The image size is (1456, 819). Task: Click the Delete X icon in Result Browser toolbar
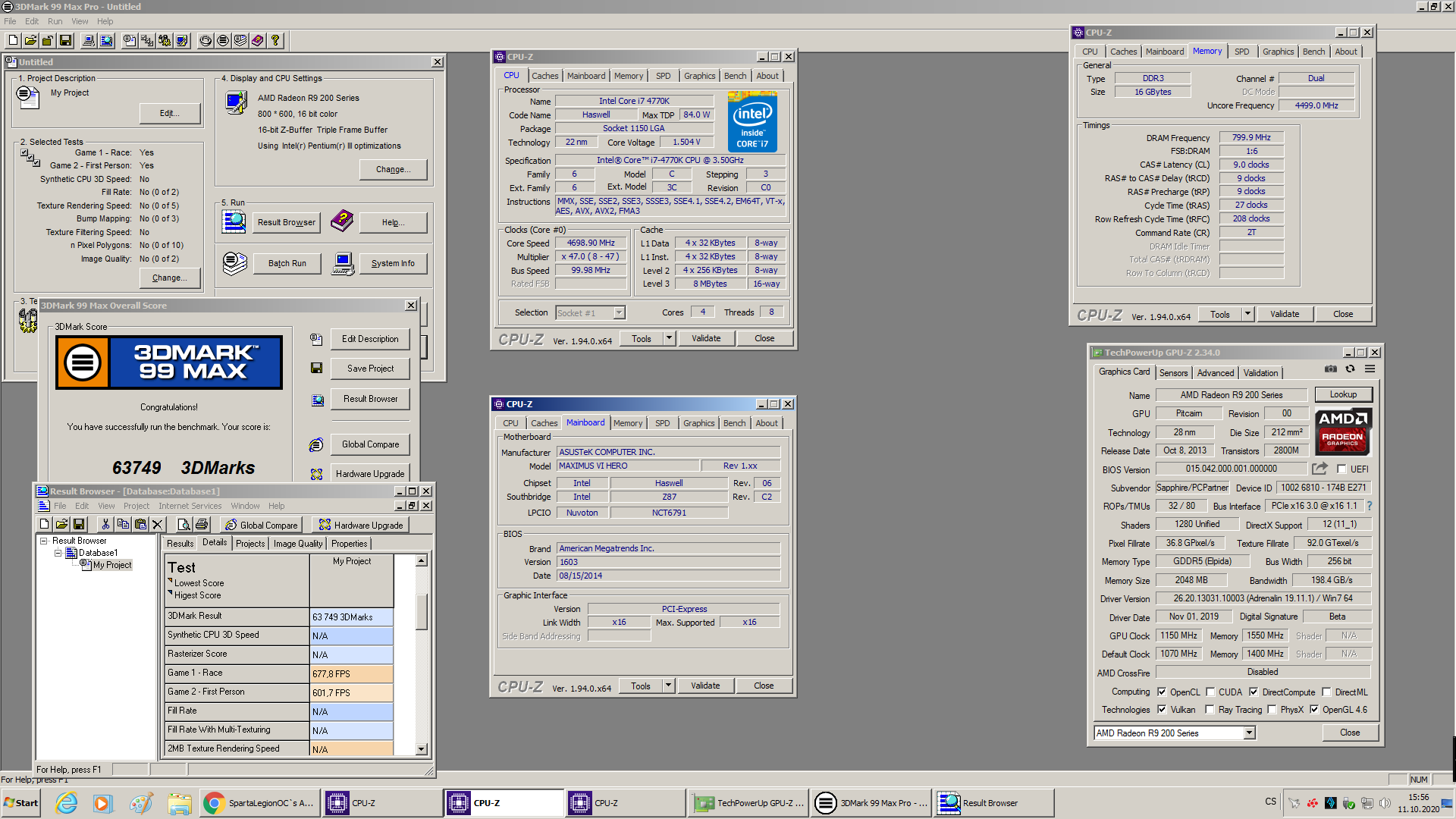[158, 524]
